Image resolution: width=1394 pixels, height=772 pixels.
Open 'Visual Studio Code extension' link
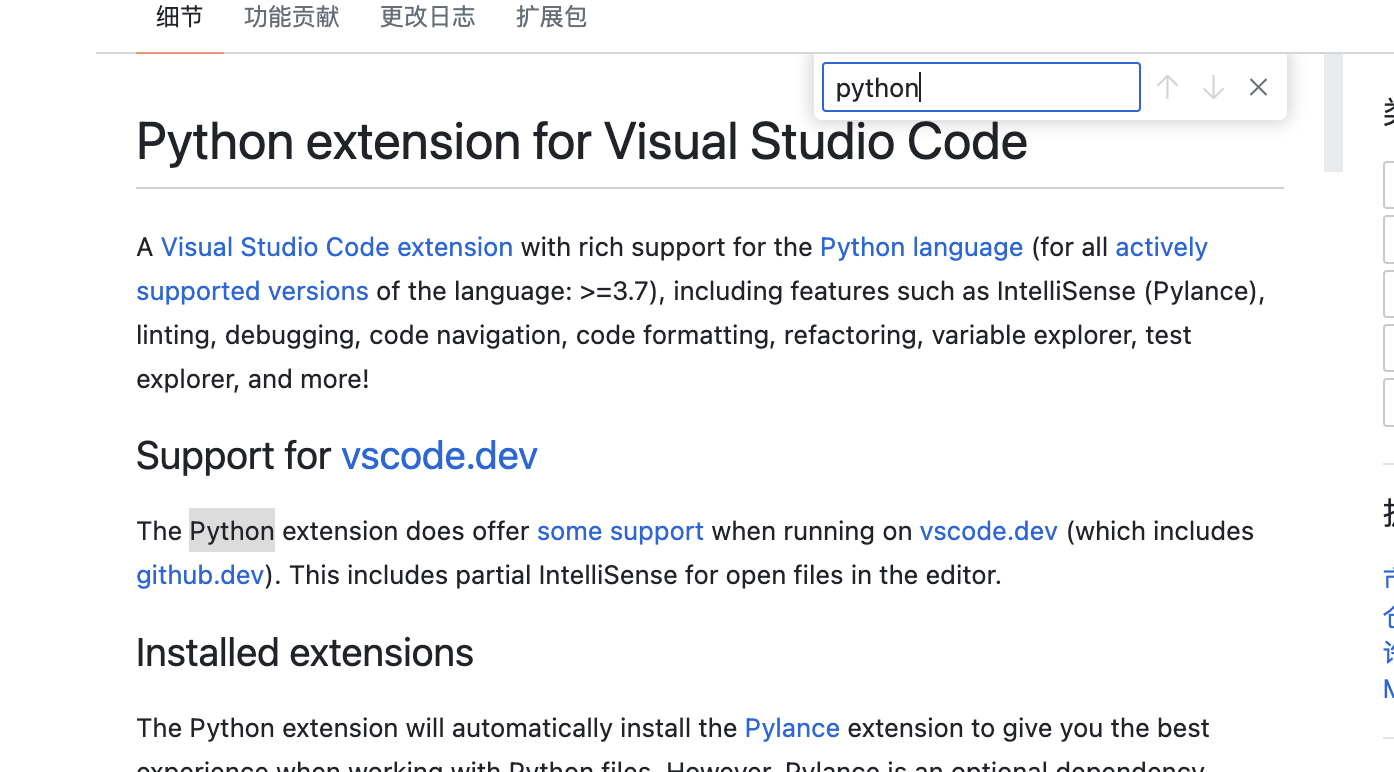tap(337, 247)
